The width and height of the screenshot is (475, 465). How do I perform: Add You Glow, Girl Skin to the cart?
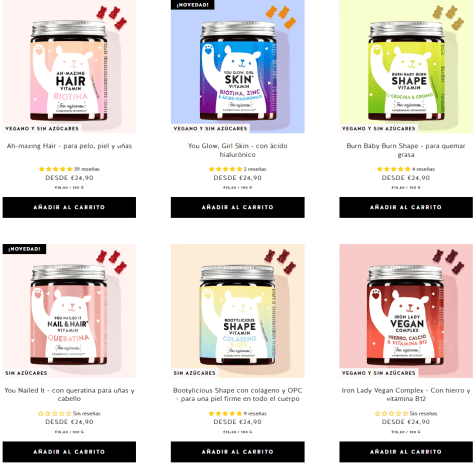pyautogui.click(x=238, y=207)
